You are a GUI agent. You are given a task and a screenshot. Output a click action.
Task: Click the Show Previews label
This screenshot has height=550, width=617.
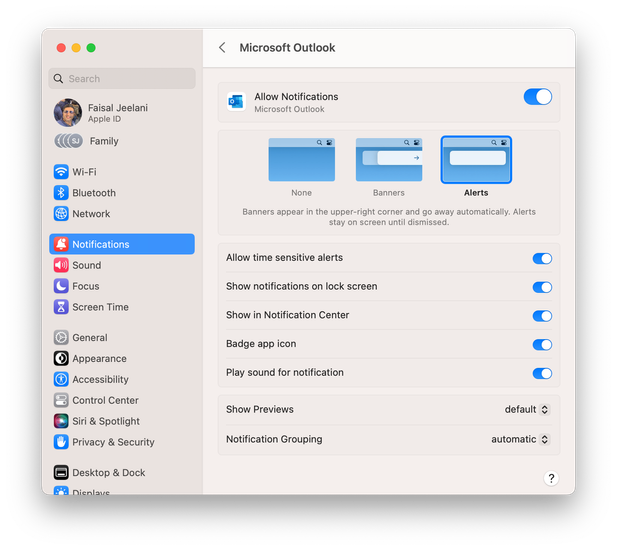point(260,410)
